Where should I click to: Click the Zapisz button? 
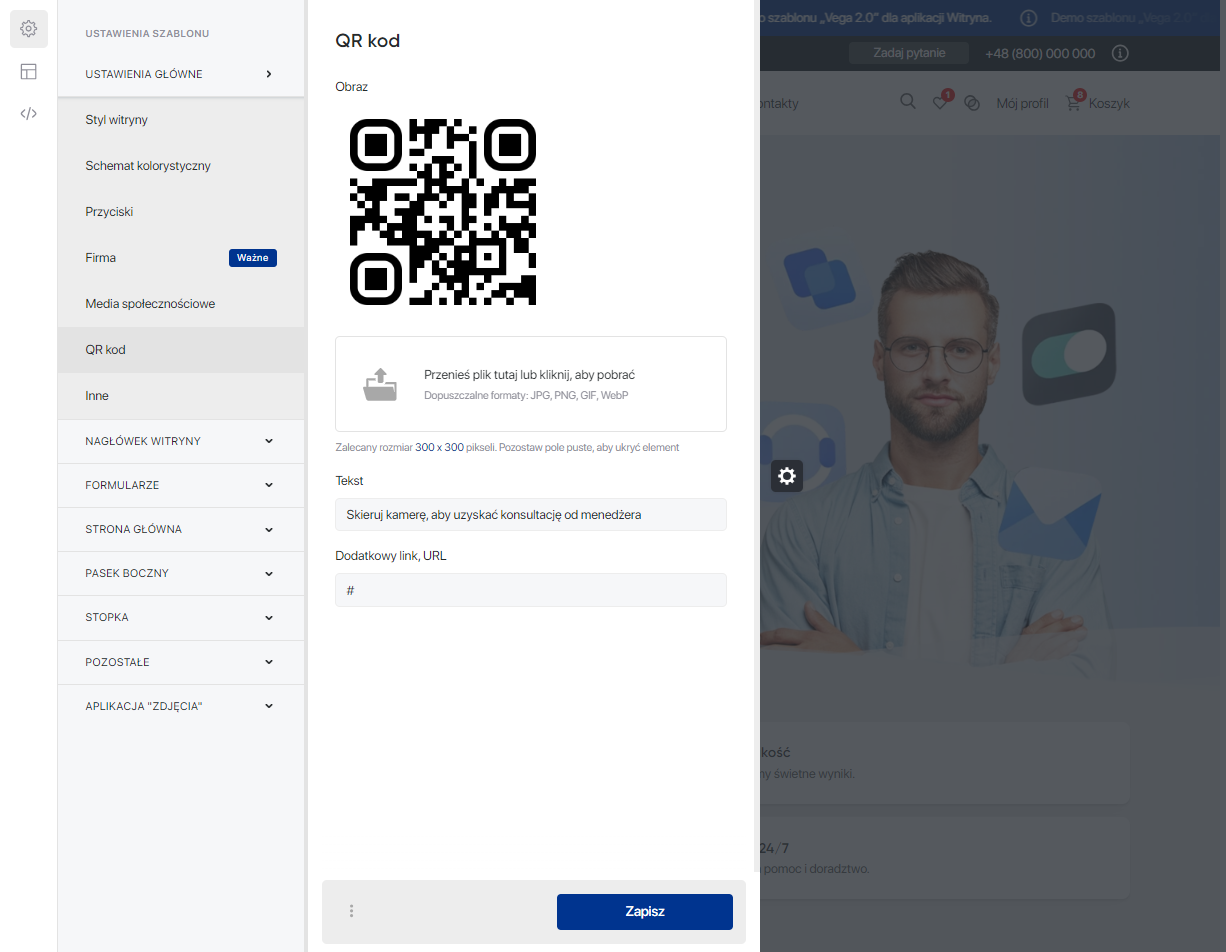tap(644, 911)
